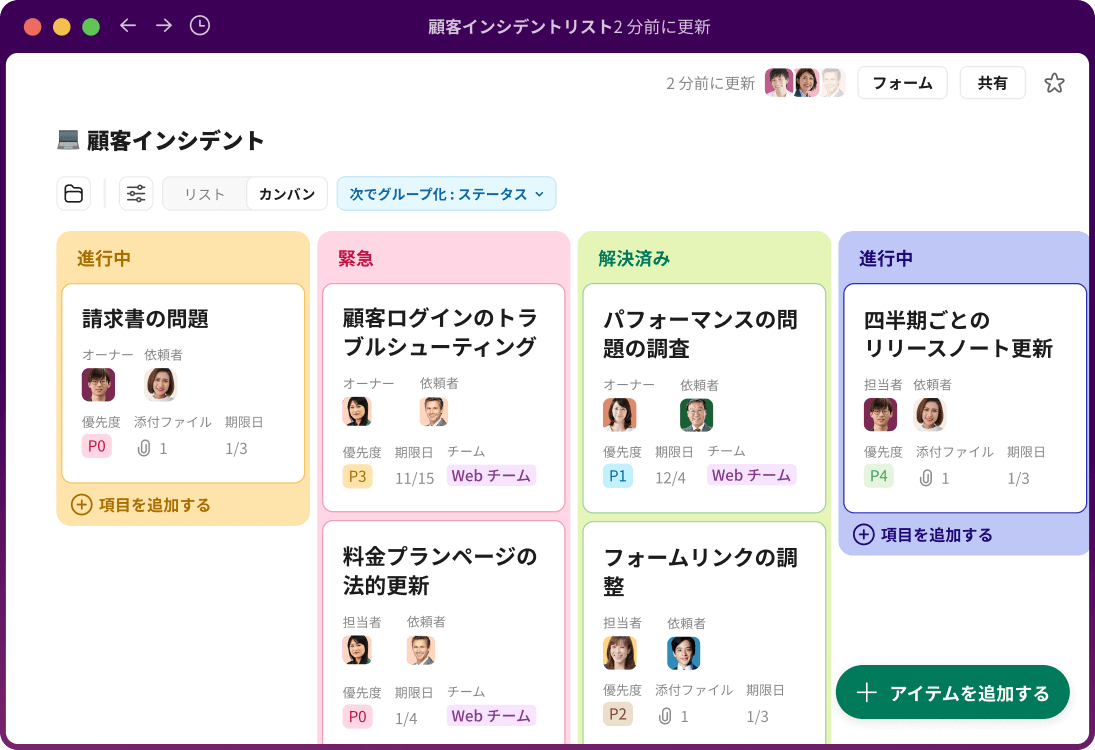
Task: Click the P3 priority chip on 顧客ログイン card
Action: (357, 475)
